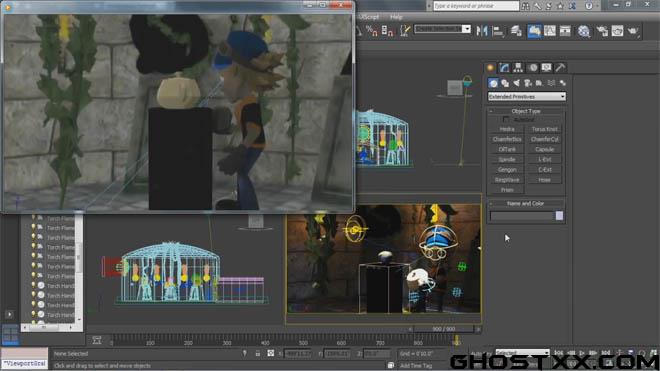This screenshot has width=660, height=371.
Task: Select the Lights category icon
Action: pyautogui.click(x=516, y=83)
